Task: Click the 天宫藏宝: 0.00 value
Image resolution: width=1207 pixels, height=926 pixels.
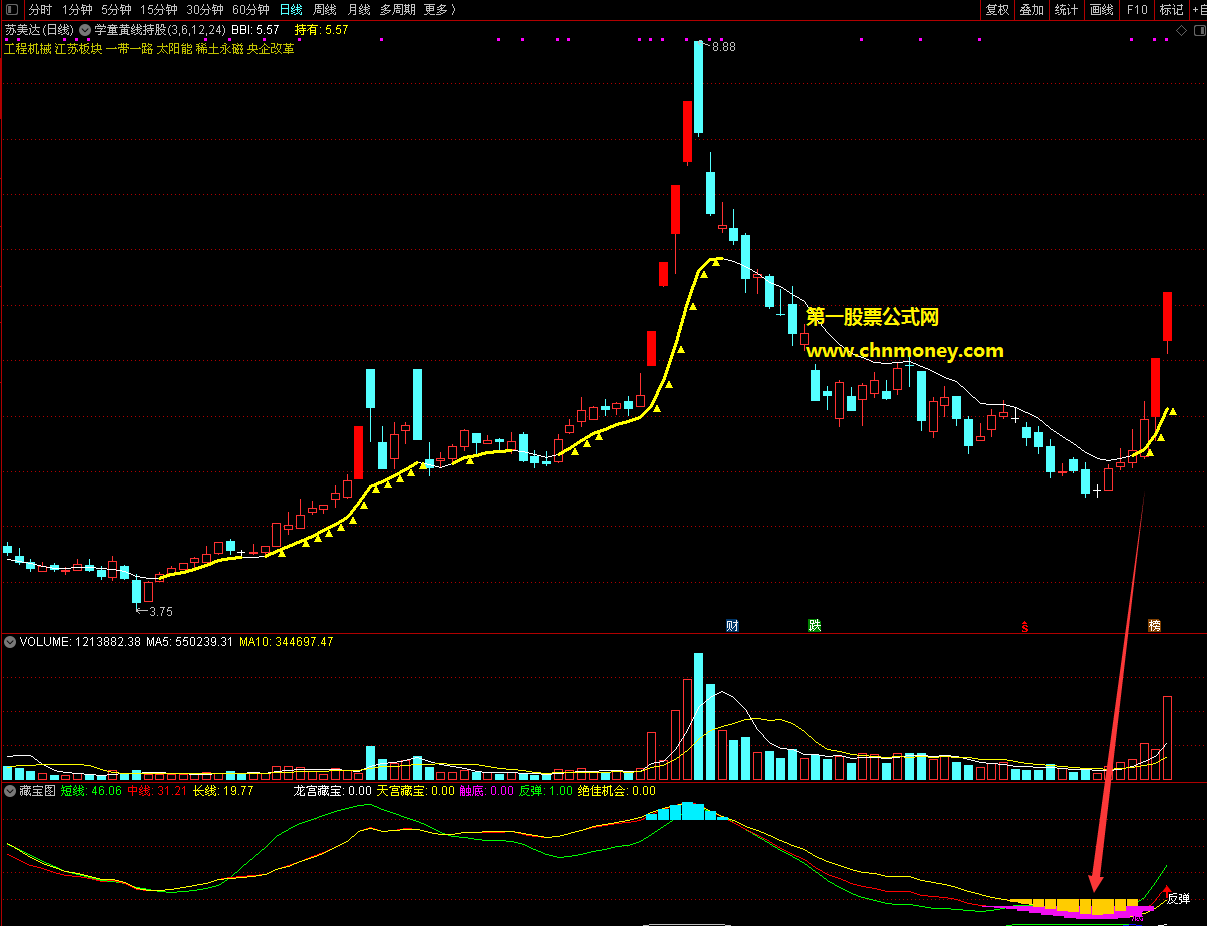Action: click(415, 790)
